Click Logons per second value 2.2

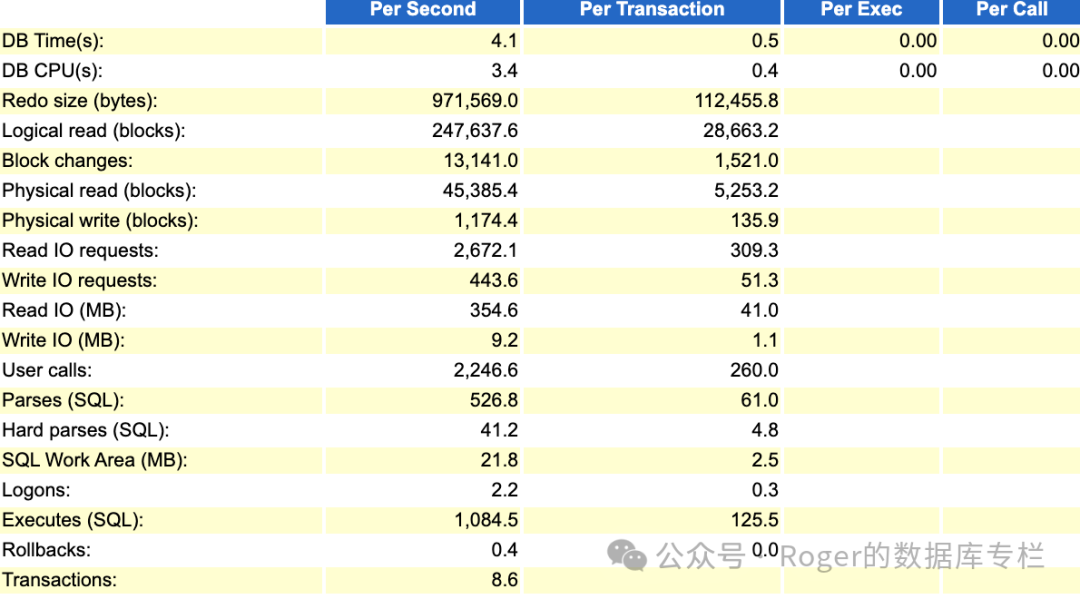pyautogui.click(x=505, y=490)
